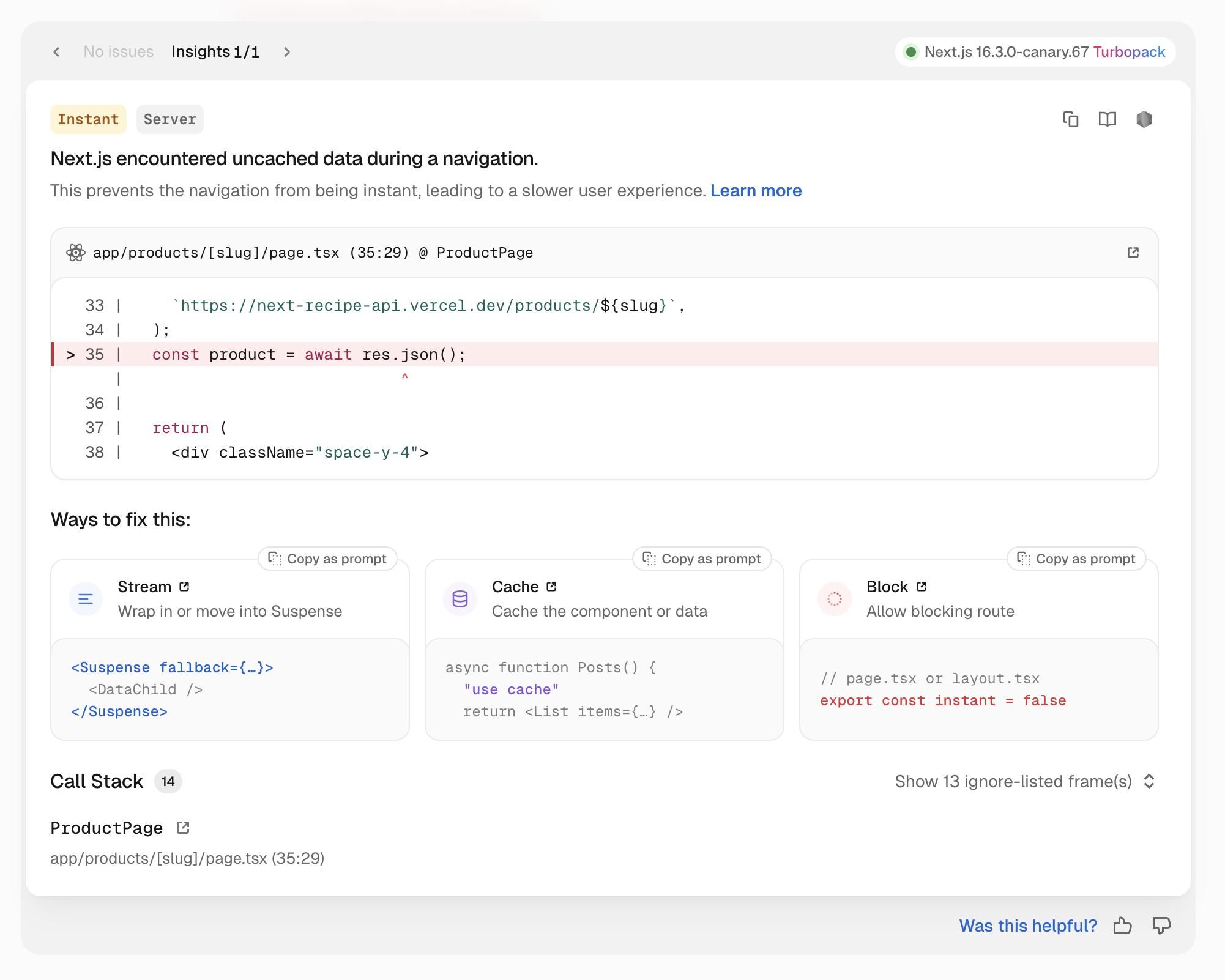Viewport: 1225px width, 980px height.
Task: Click Next.js 16.3.0-canary.67 Turbopack version badge
Action: point(1035,52)
